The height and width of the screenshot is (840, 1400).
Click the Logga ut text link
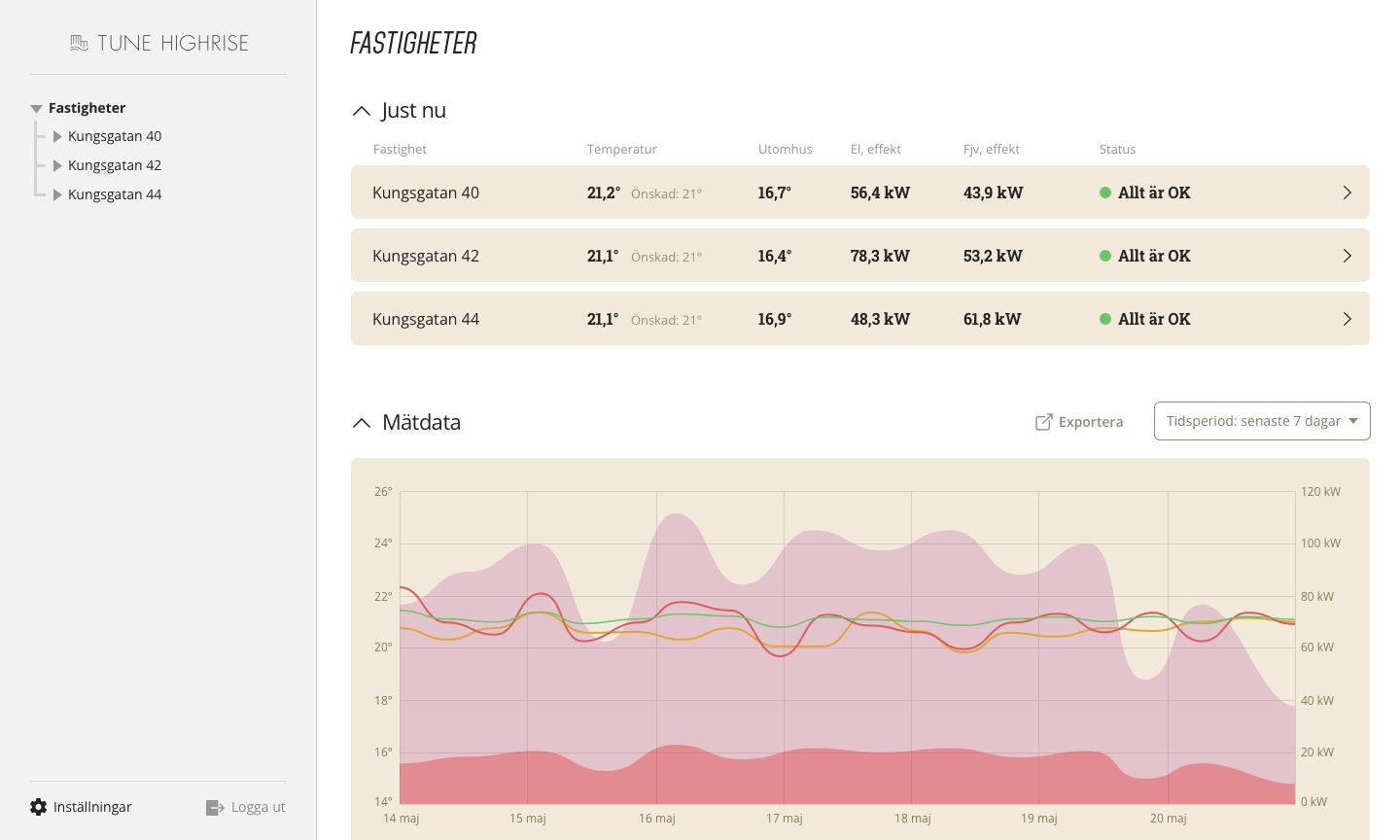click(258, 807)
